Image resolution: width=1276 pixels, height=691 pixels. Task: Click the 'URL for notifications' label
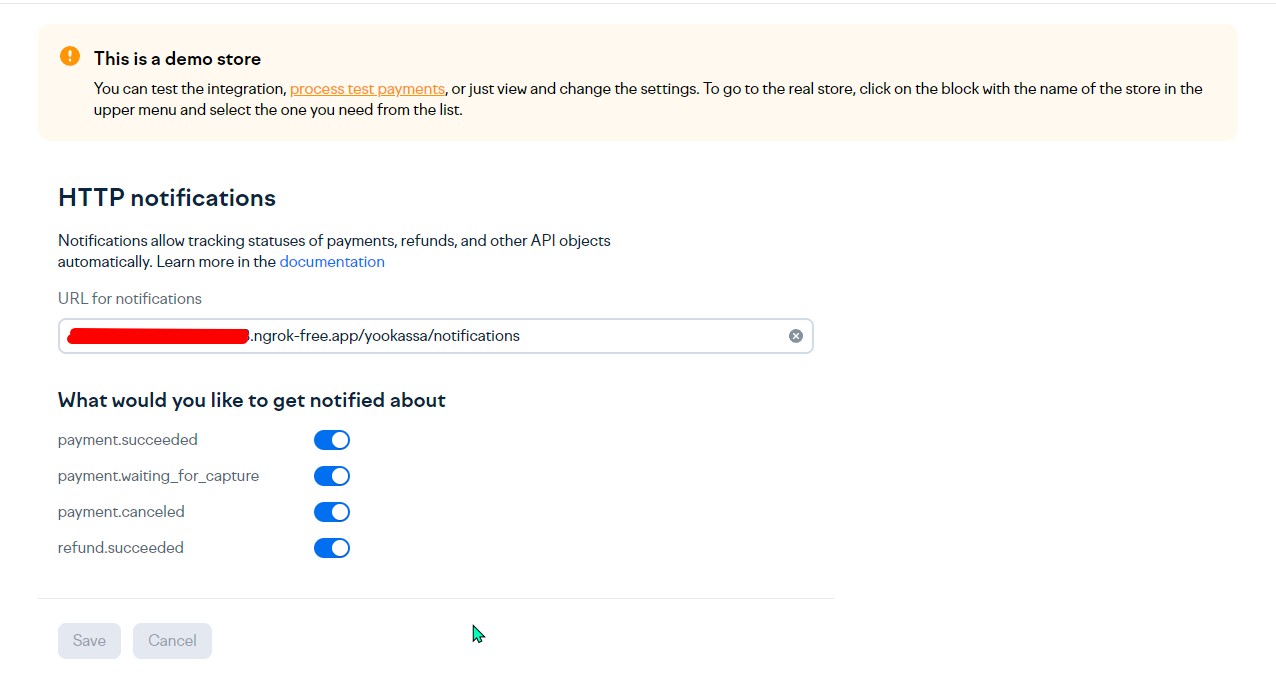point(130,299)
